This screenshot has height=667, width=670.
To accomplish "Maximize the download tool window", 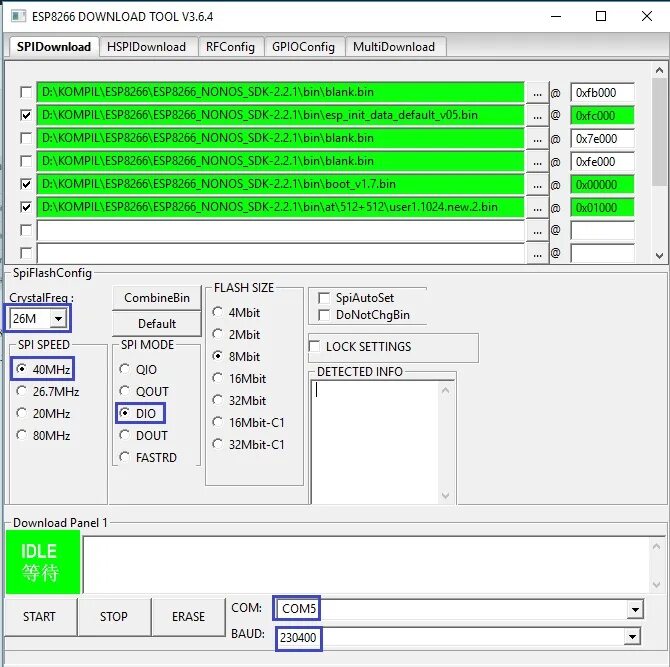I will 601,16.
